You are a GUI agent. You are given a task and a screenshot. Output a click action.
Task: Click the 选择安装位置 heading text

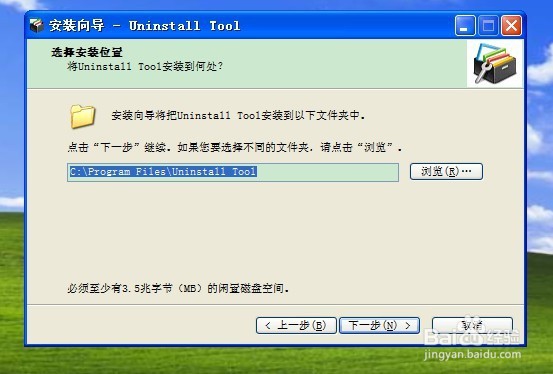87,52
